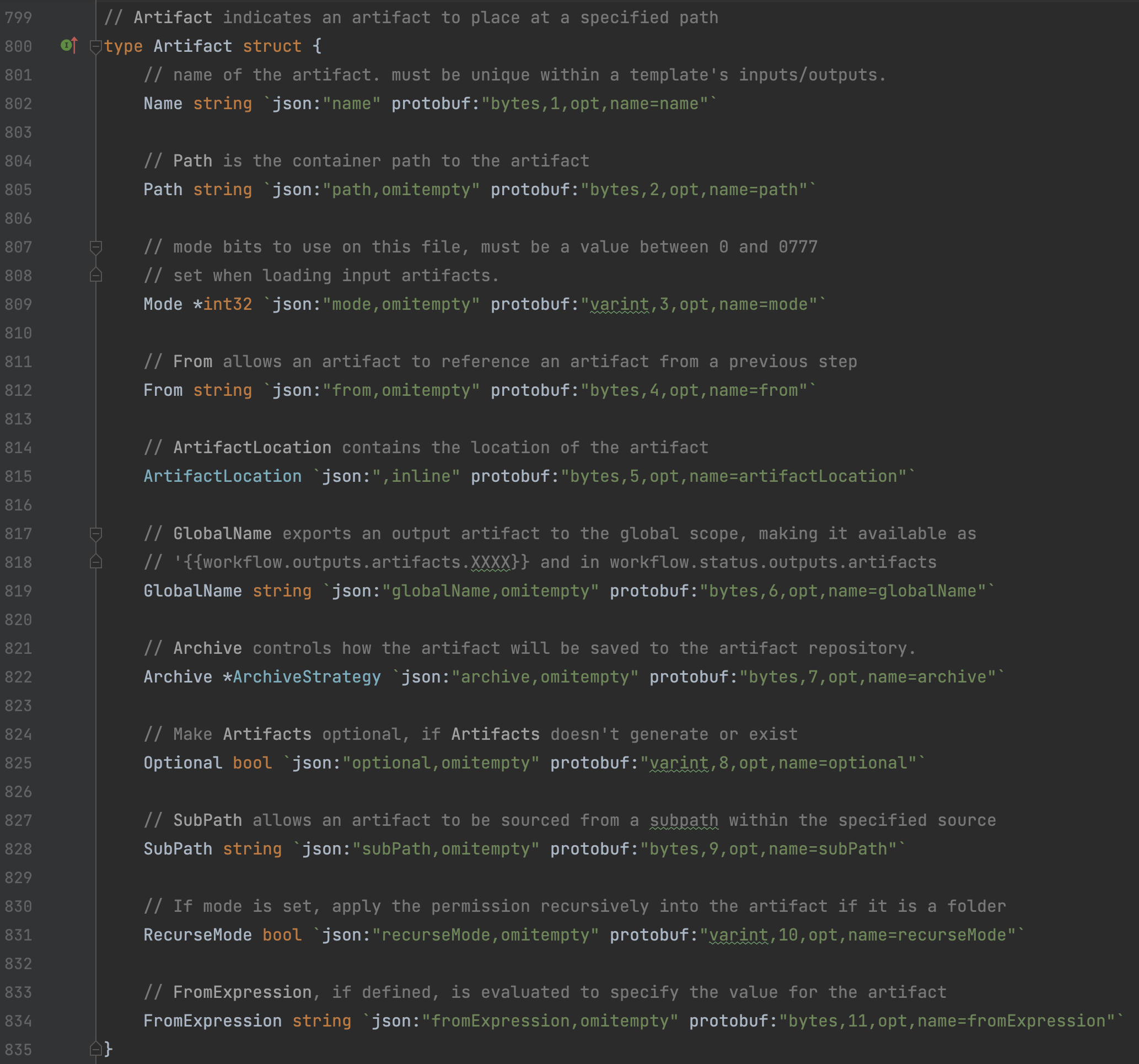Click the underlined word subpath in comment

[684, 820]
